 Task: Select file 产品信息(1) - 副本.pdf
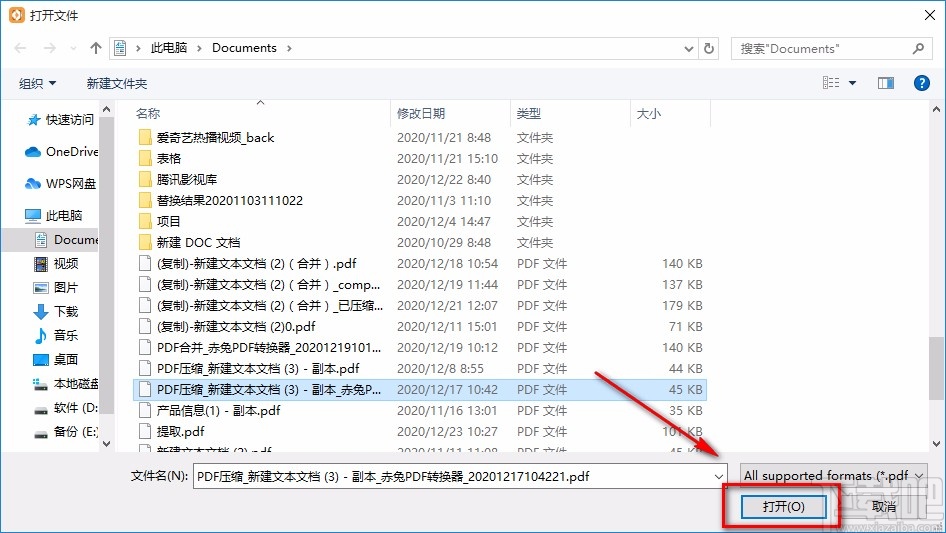[x=419, y=410]
